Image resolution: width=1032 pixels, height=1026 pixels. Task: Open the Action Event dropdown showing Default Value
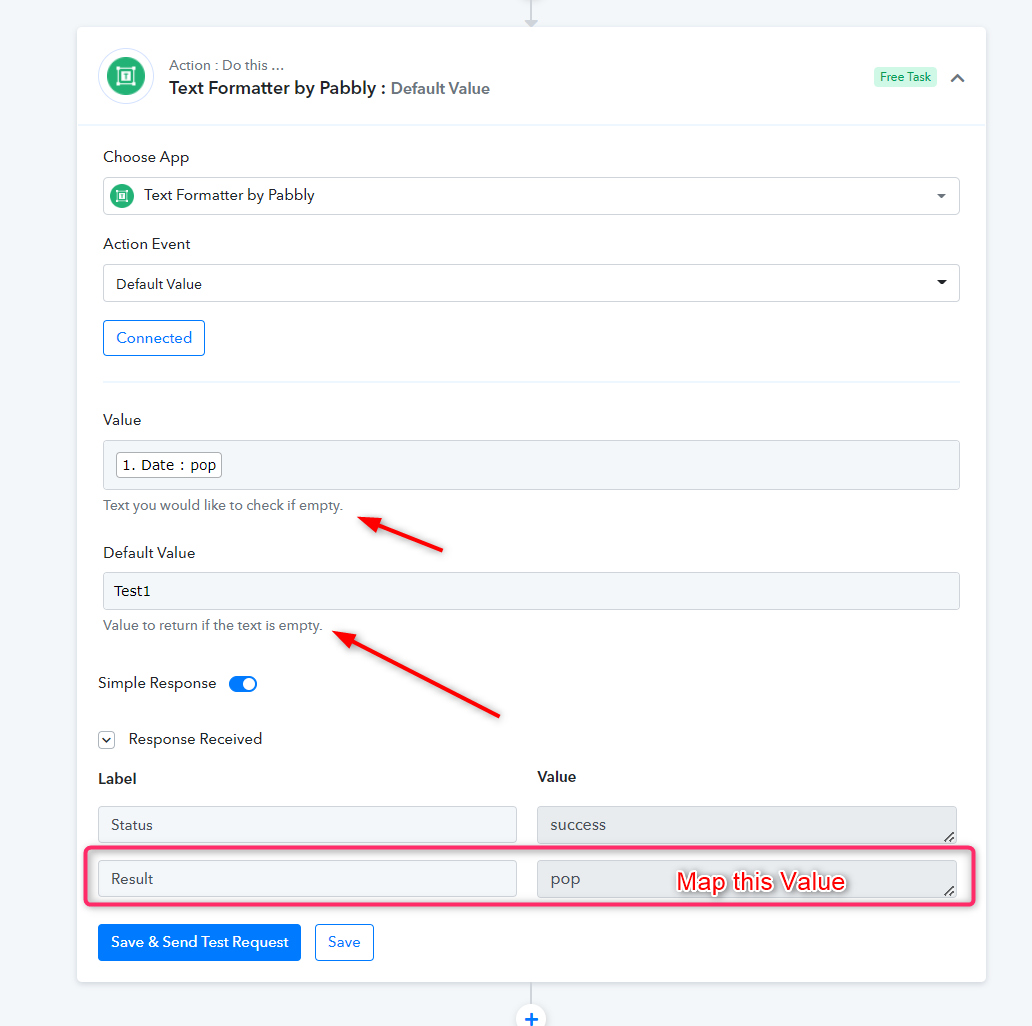pos(531,283)
